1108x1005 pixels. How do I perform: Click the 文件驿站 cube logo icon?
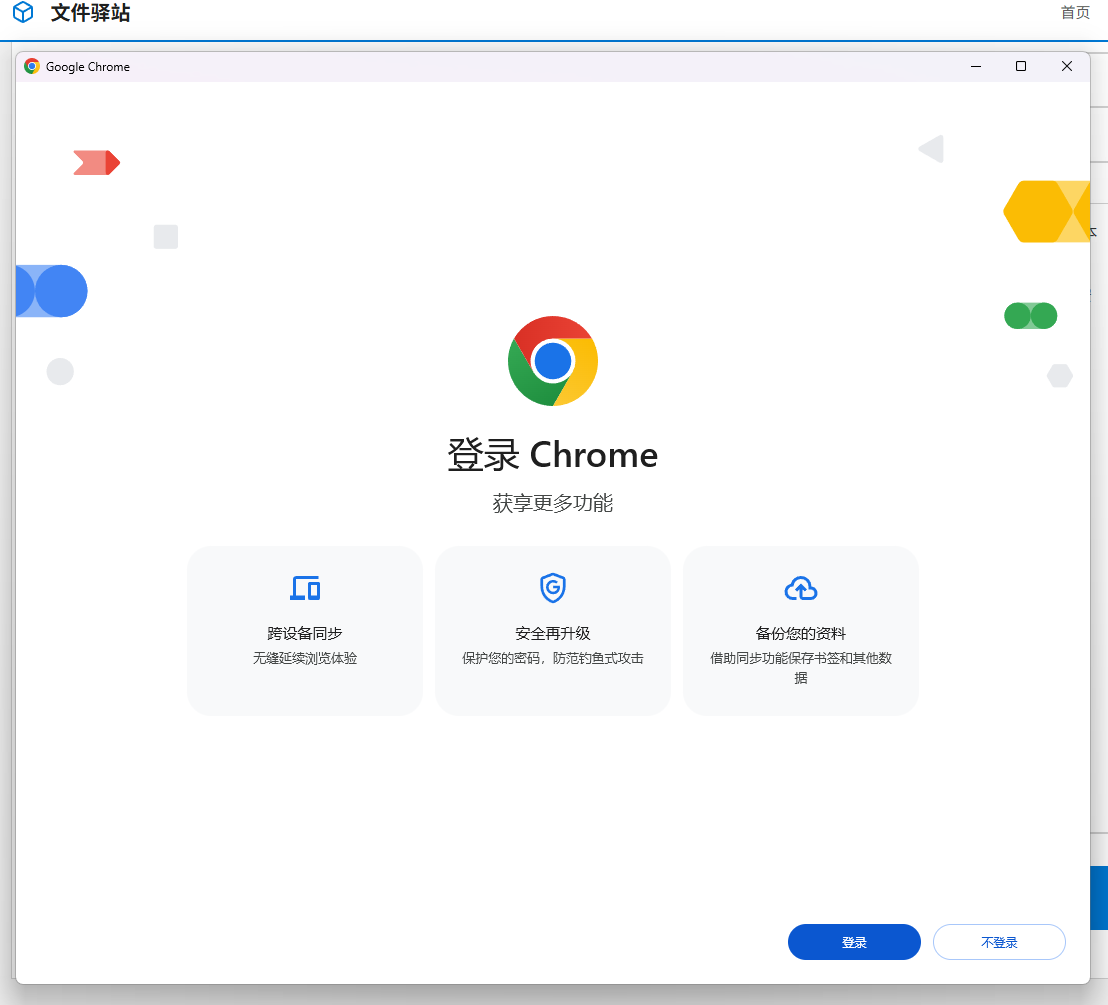23,13
